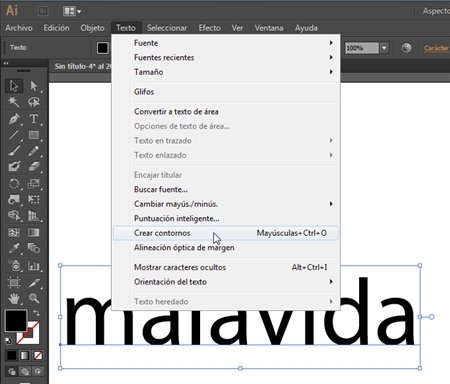Screen dimensions: 450x384
Task: Choose Glifos in the Texto menu
Action: coord(226,92)
